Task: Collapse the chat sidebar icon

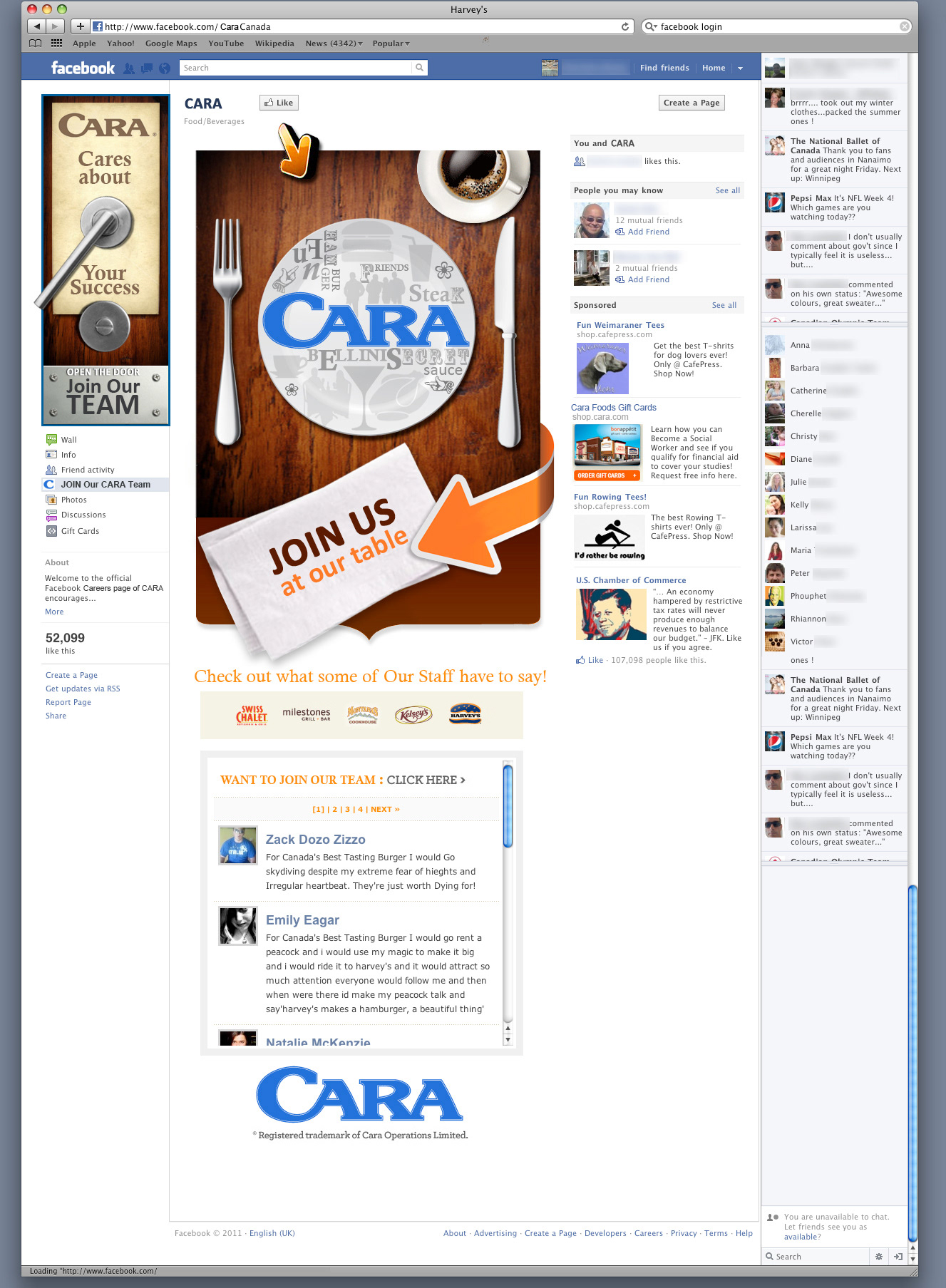Action: click(898, 1257)
